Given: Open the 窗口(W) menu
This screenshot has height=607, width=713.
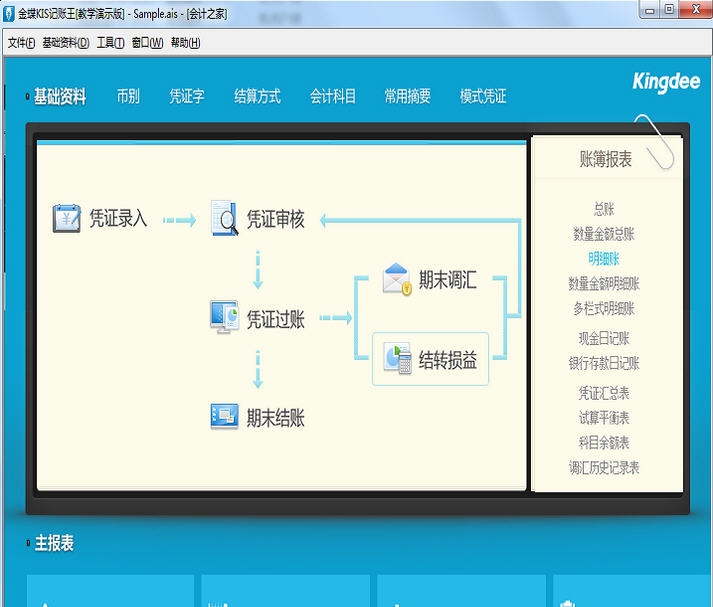Looking at the screenshot, I should point(147,43).
